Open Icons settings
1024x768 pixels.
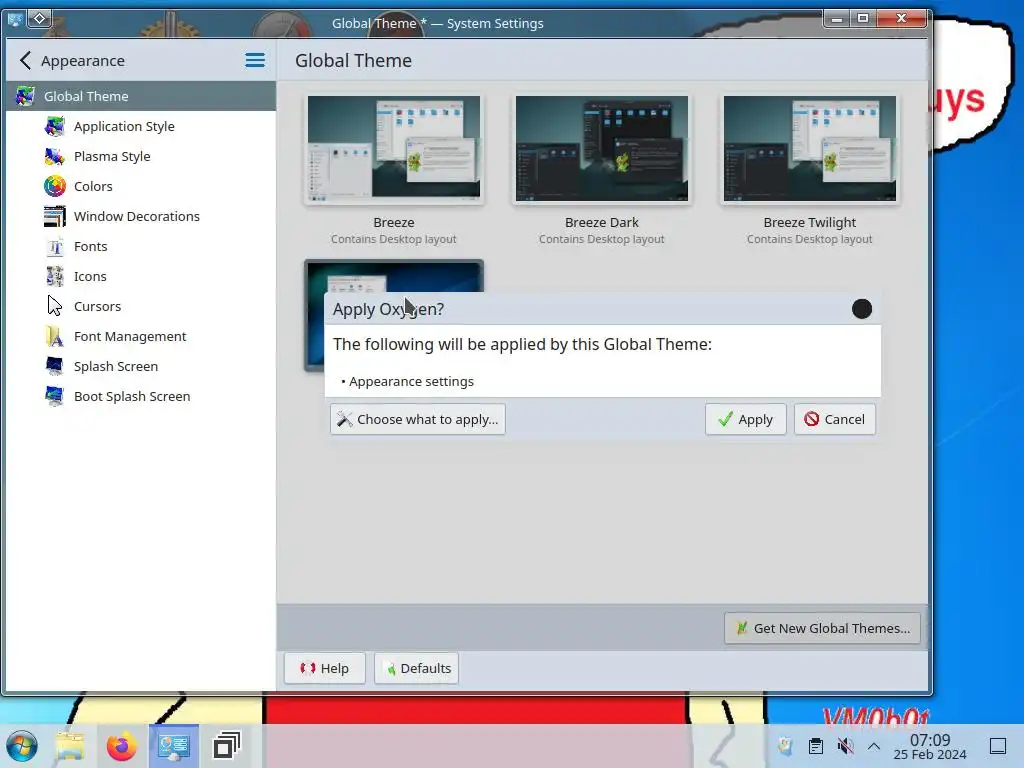coord(90,276)
